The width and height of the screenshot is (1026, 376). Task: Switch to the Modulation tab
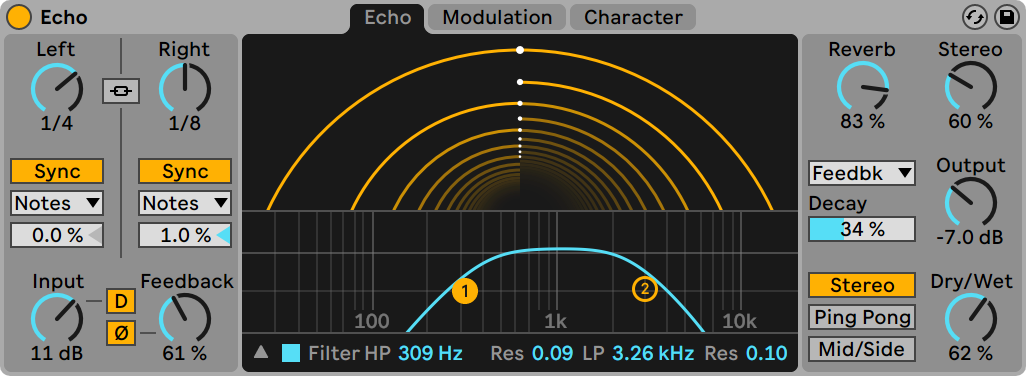497,17
